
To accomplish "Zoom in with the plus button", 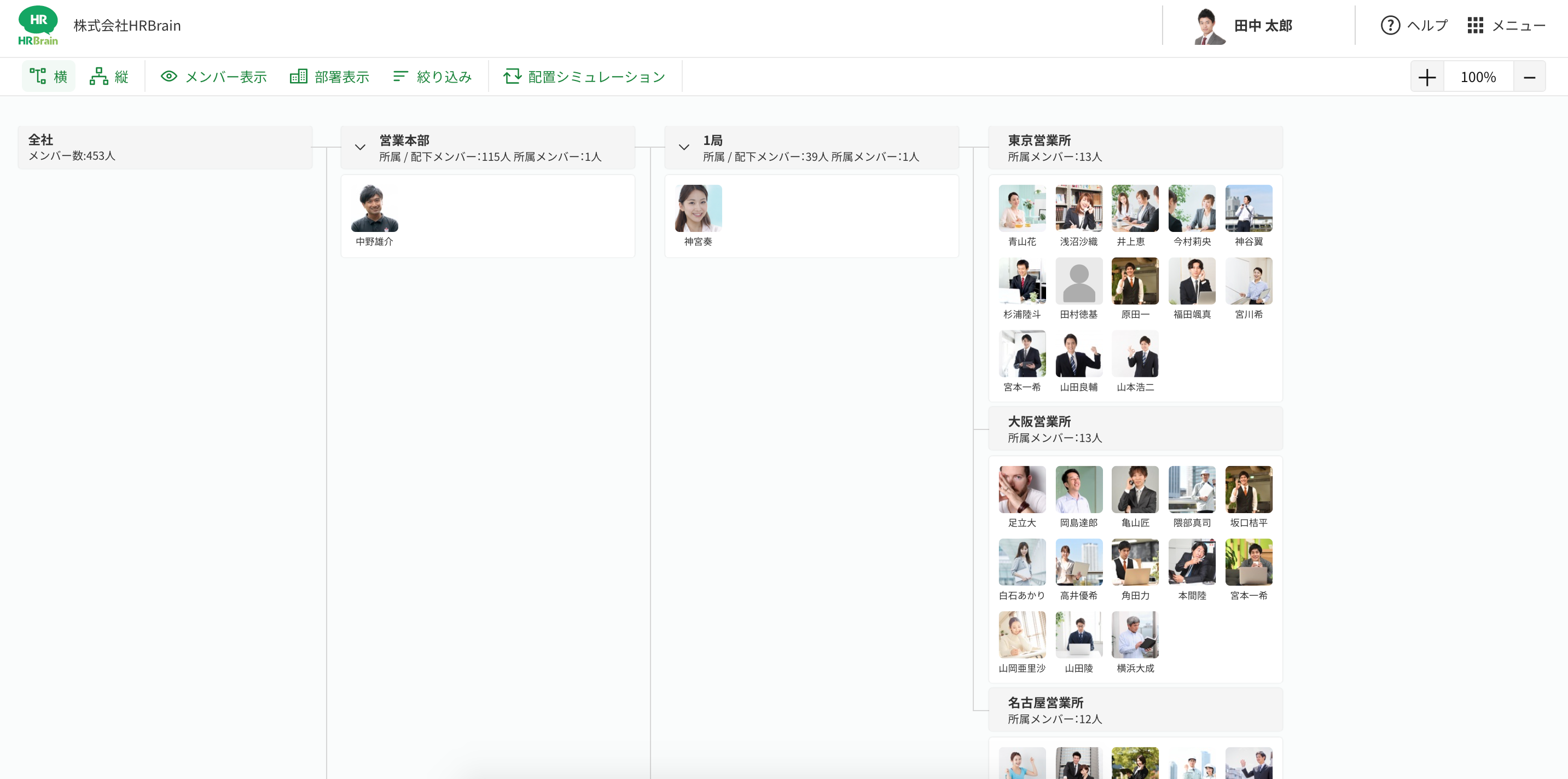I will (x=1427, y=77).
